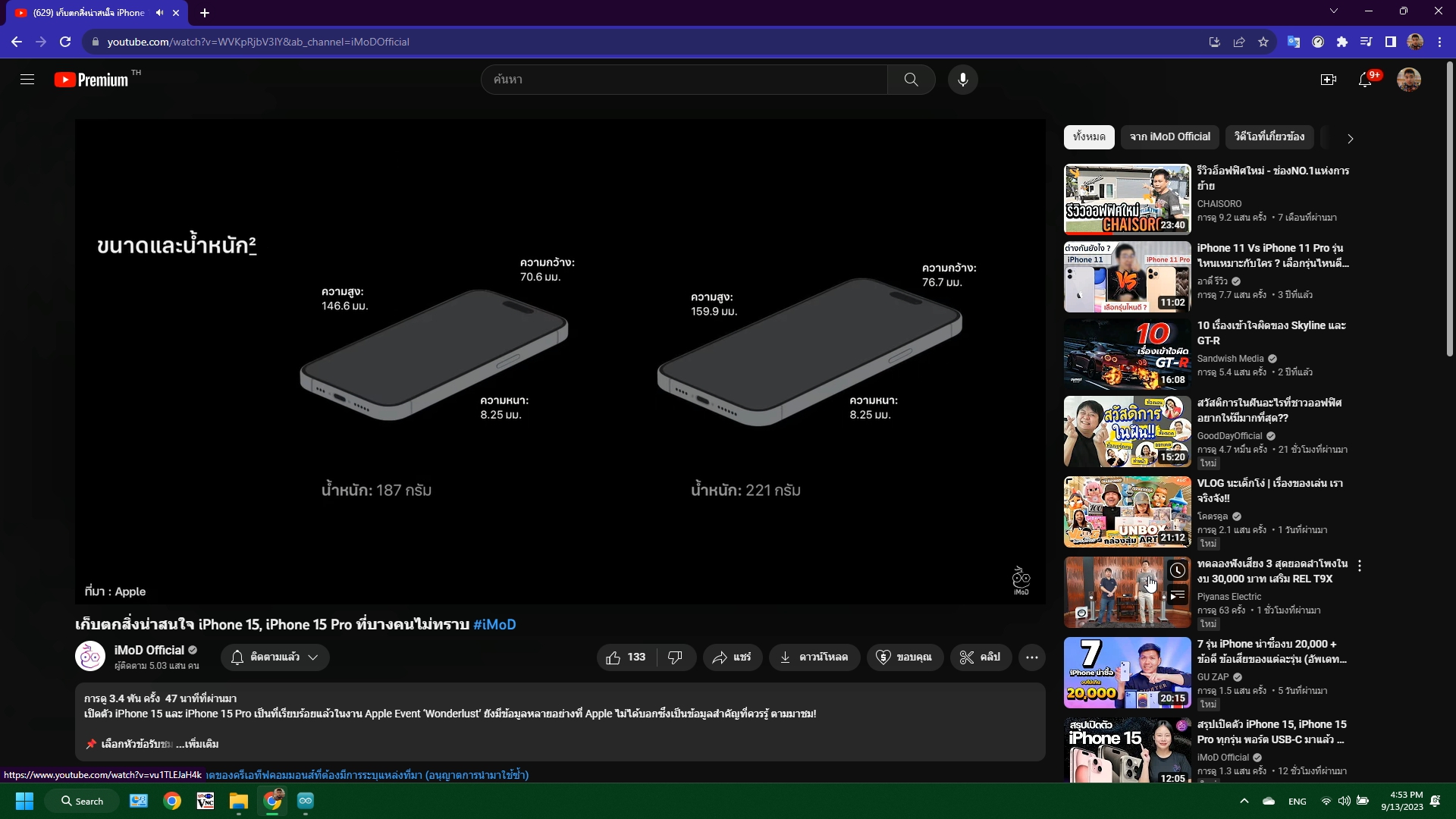Go back in browser history
The image size is (1456, 819).
[17, 42]
